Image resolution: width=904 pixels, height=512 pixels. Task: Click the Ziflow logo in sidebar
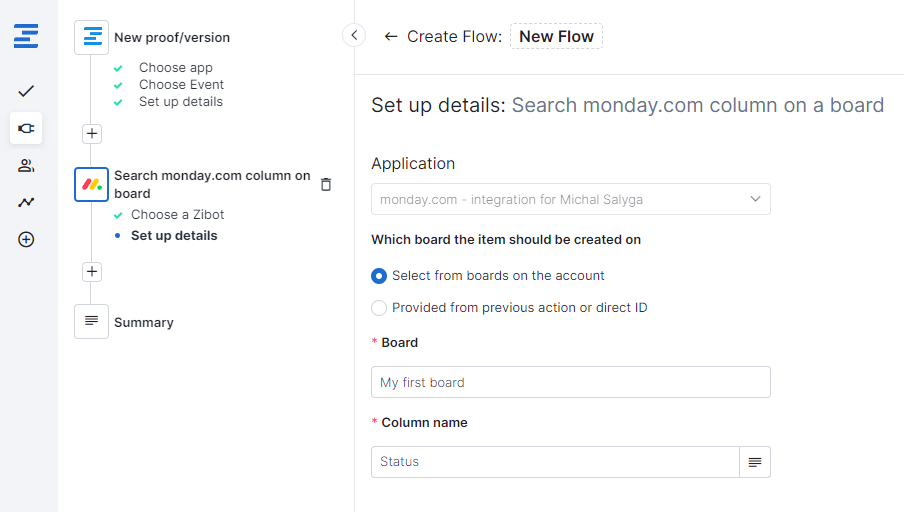[26, 37]
